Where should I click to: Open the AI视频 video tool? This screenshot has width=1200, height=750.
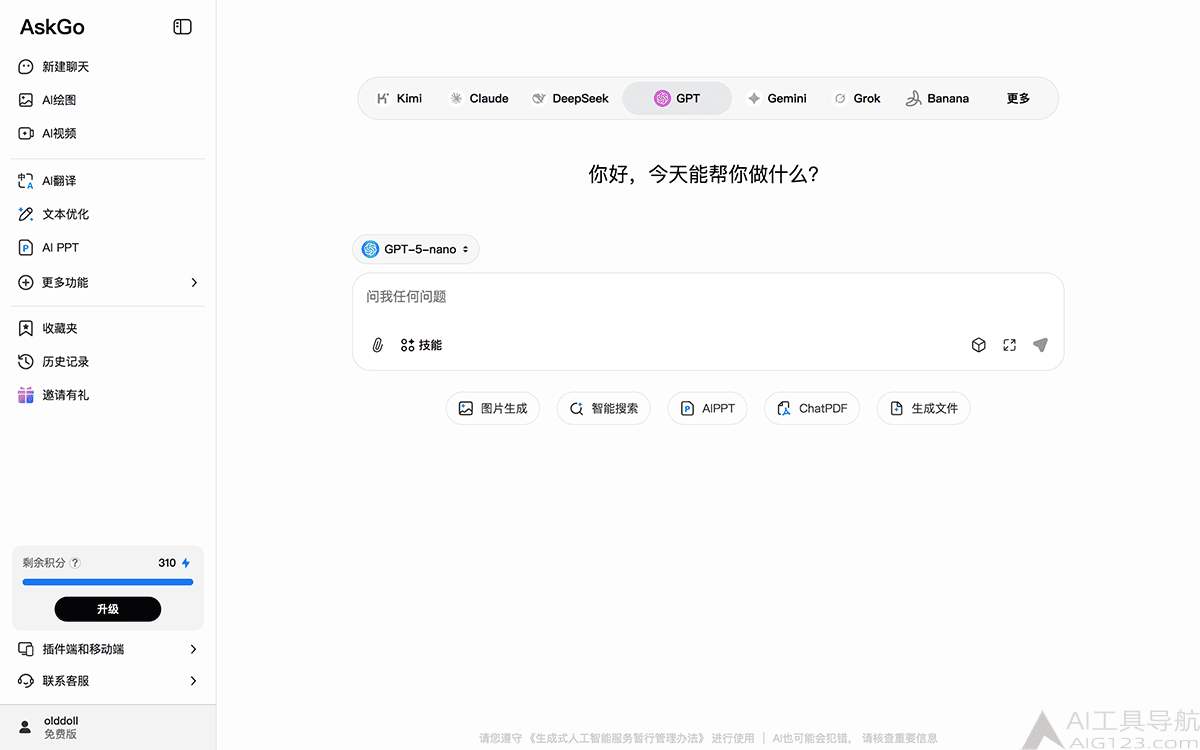click(107, 133)
